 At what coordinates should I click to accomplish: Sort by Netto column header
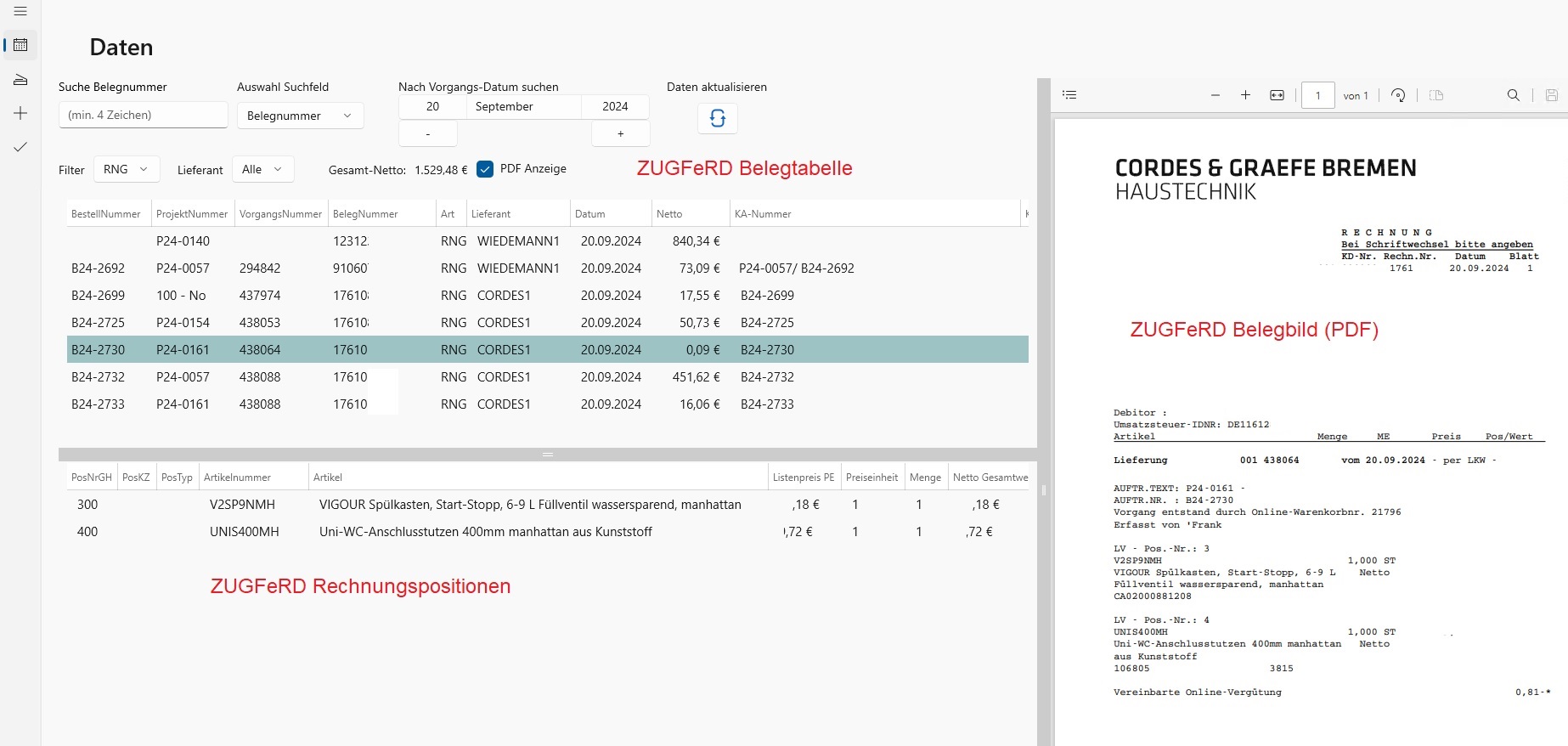691,214
